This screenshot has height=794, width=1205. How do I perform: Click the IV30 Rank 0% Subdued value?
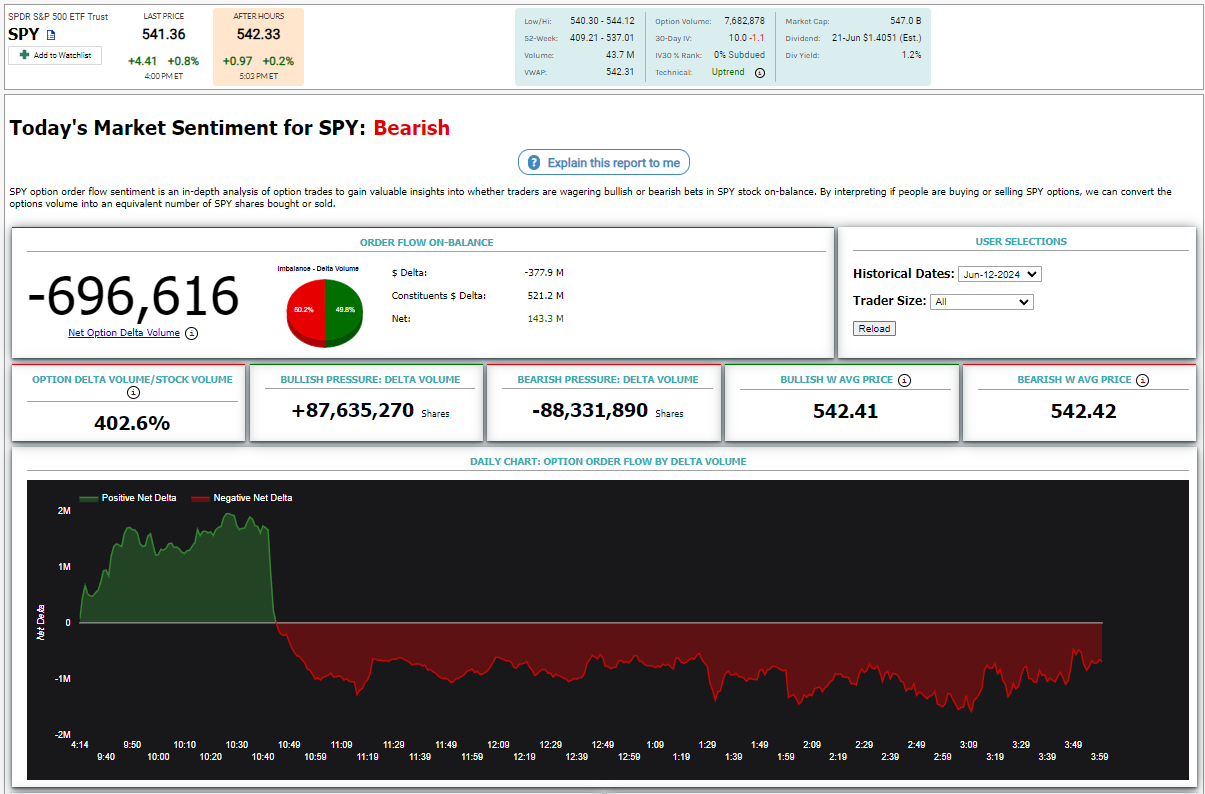(739, 55)
